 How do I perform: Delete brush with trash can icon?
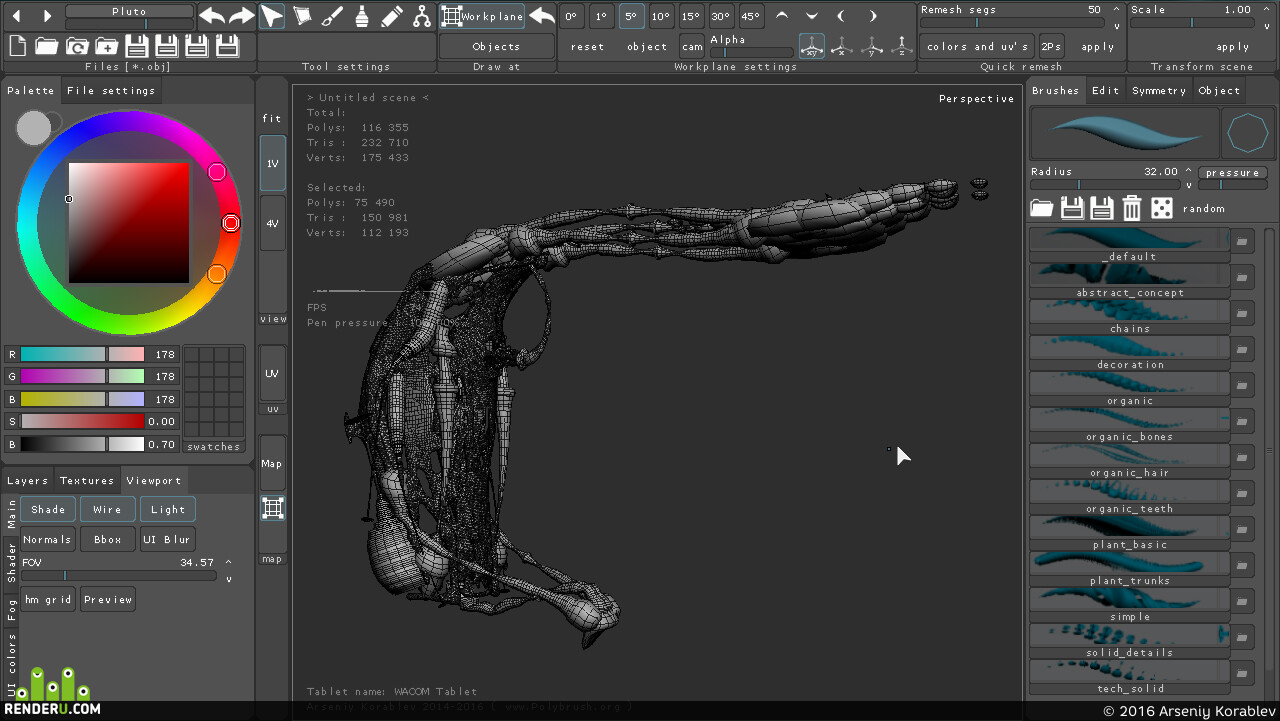[x=1131, y=208]
